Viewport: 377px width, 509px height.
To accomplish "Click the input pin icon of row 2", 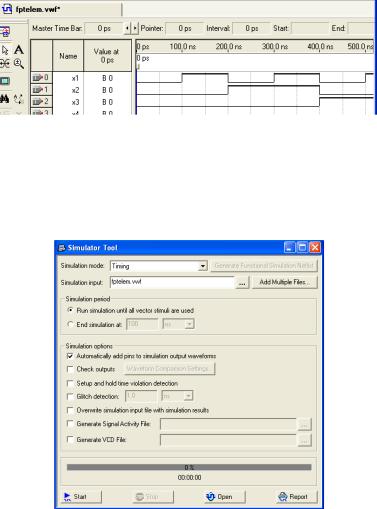I will [x=38, y=101].
